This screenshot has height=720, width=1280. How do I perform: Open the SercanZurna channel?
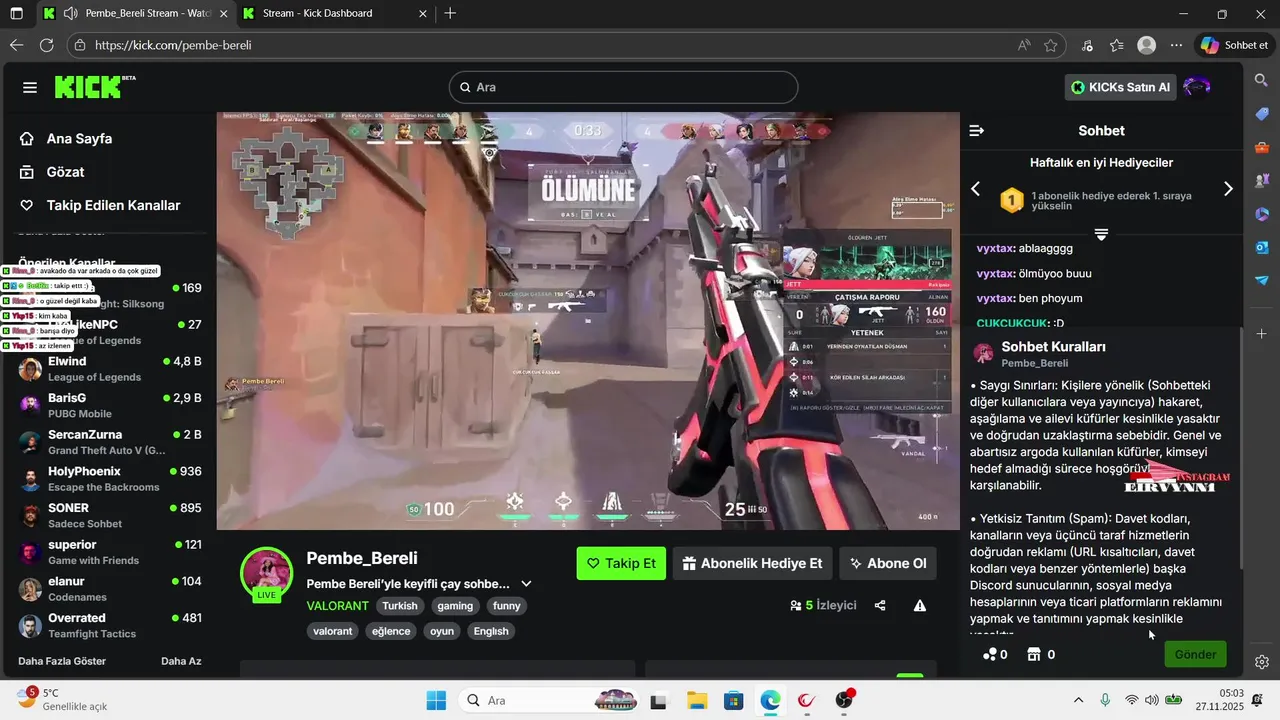[110, 442]
